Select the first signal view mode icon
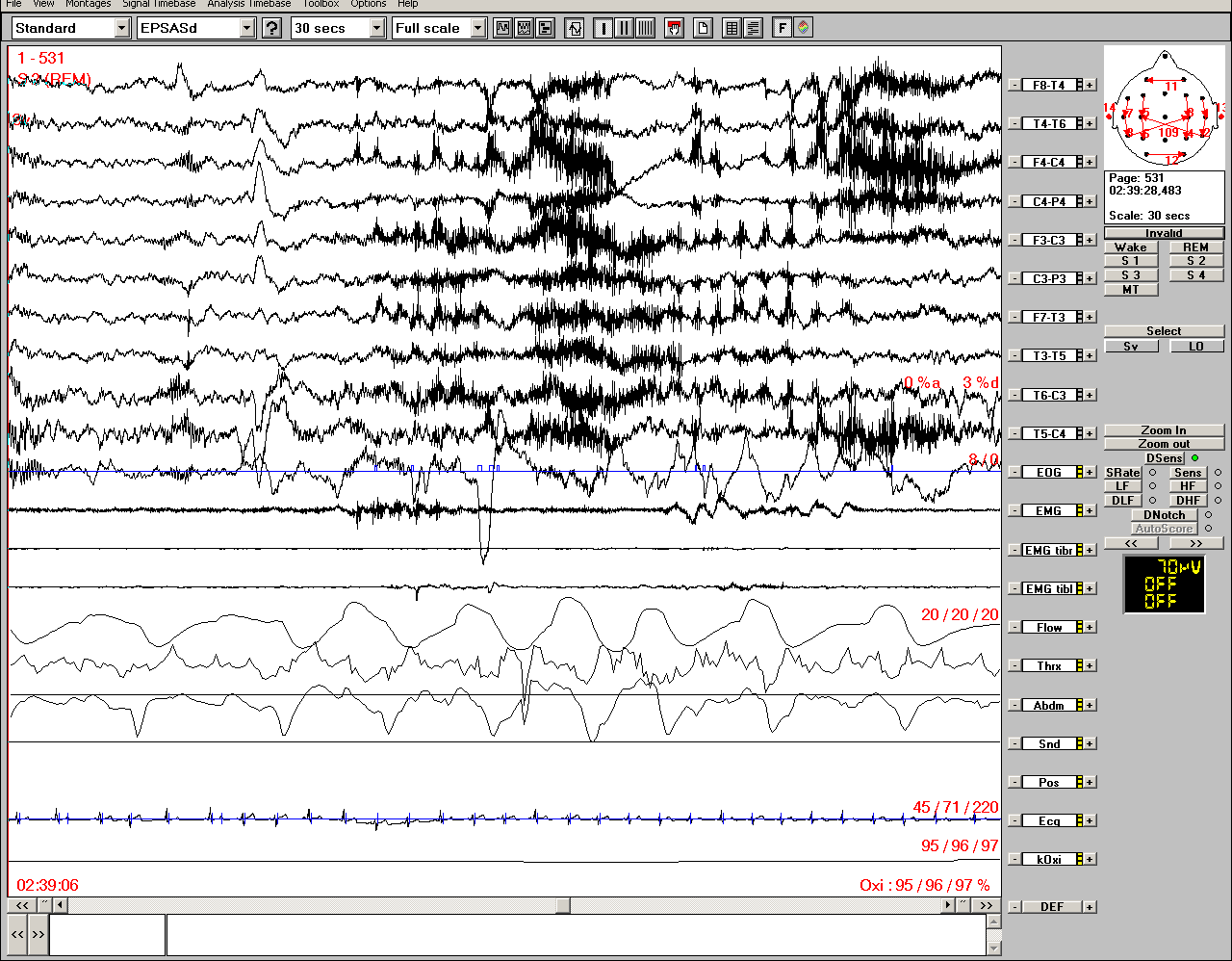Screen dimensions: 1232x961 502,28
